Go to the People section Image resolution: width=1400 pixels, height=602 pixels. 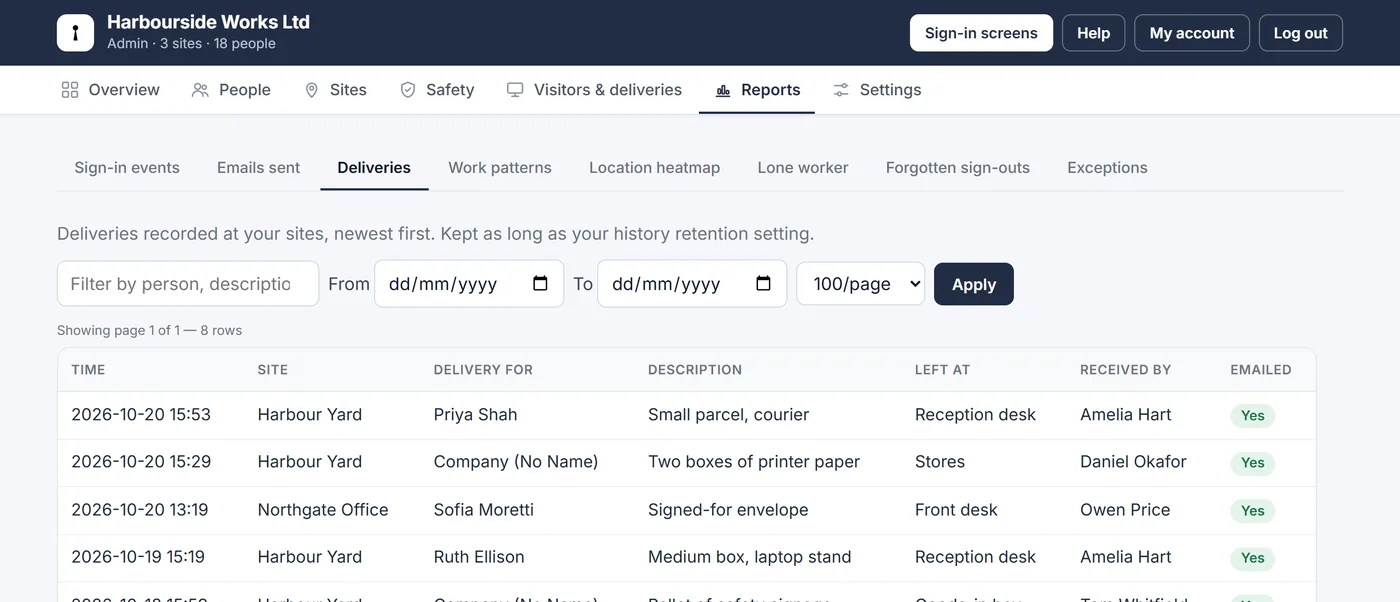point(231,90)
